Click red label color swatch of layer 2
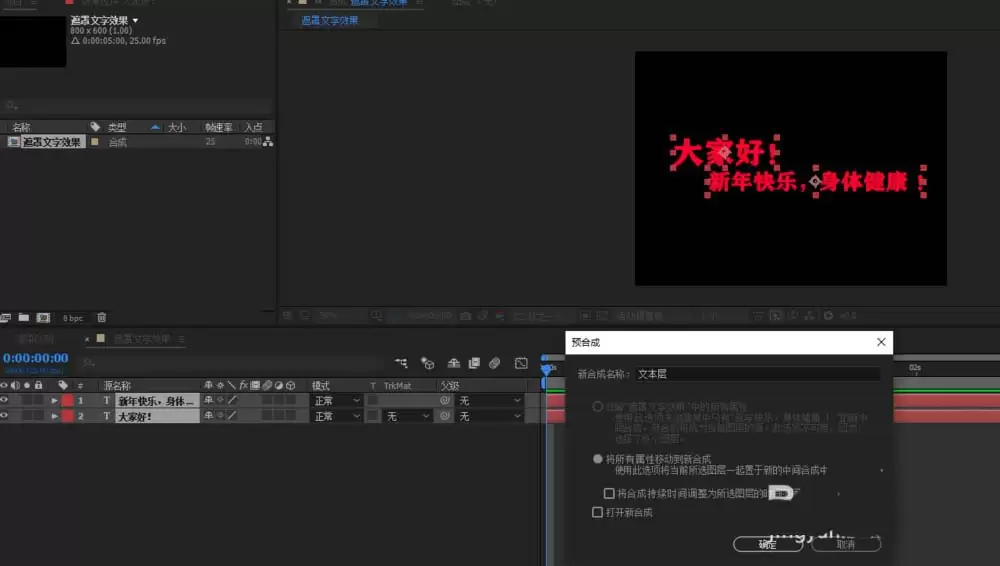1000x566 pixels. [68, 416]
